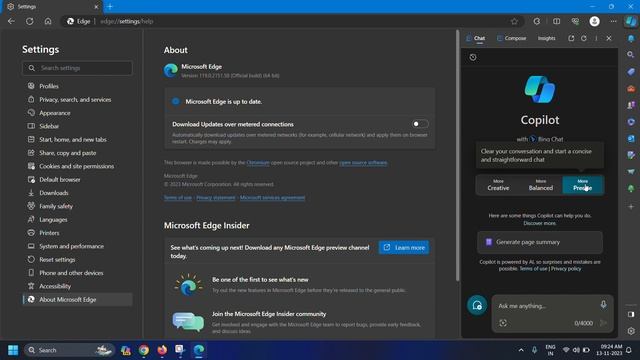Use the microphone in Copilot chat box

(x=603, y=304)
